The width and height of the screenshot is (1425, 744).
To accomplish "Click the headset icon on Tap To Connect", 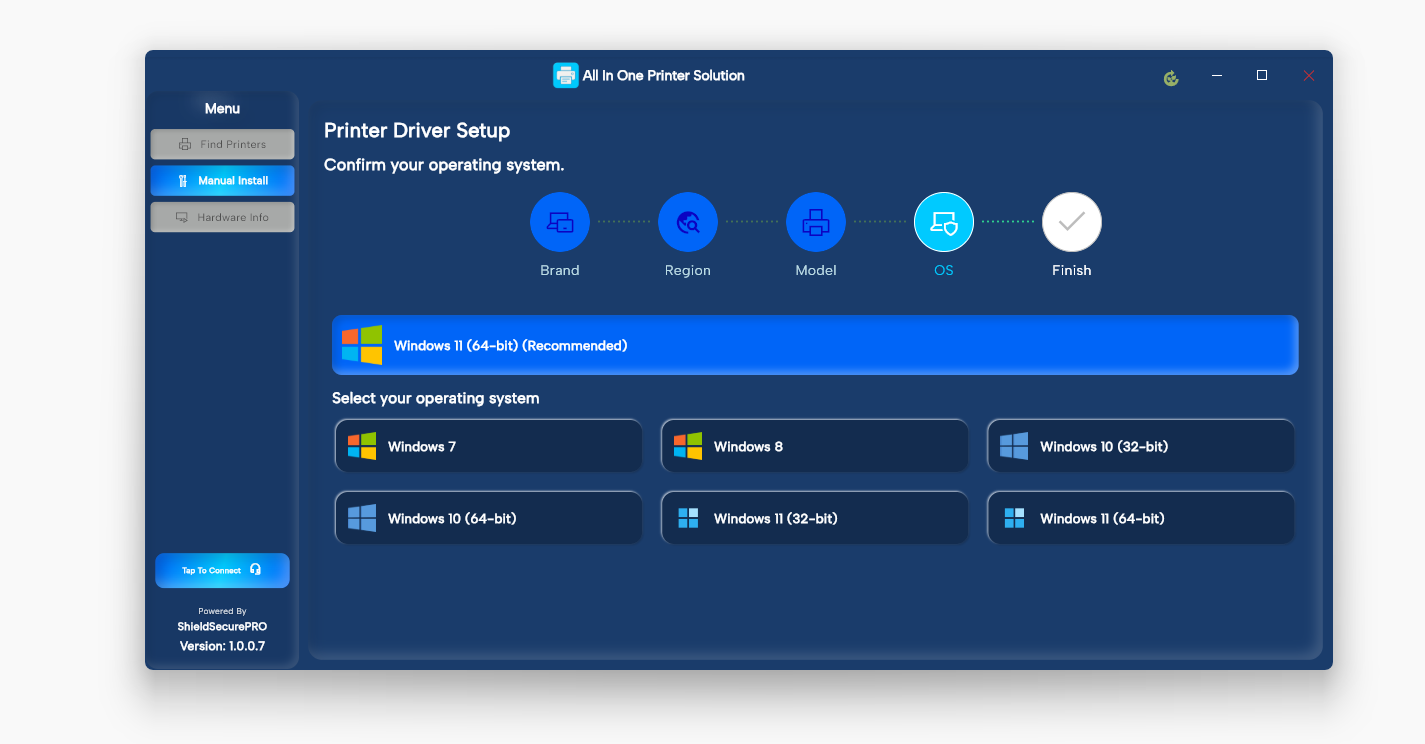I will click(x=256, y=570).
